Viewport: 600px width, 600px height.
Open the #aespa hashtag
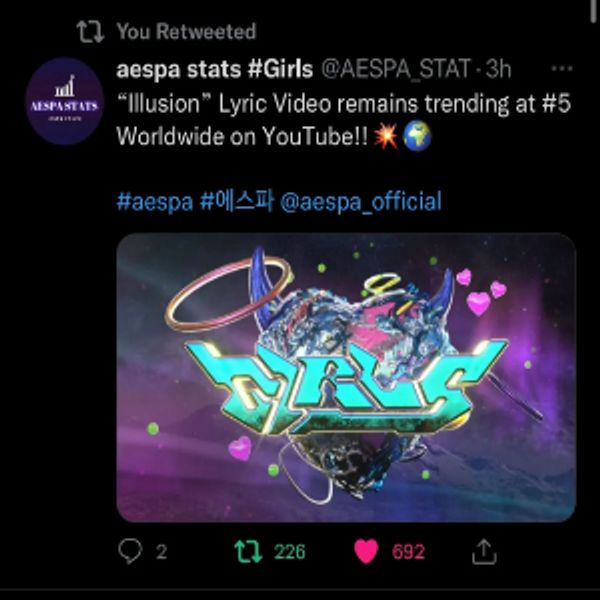pos(155,202)
